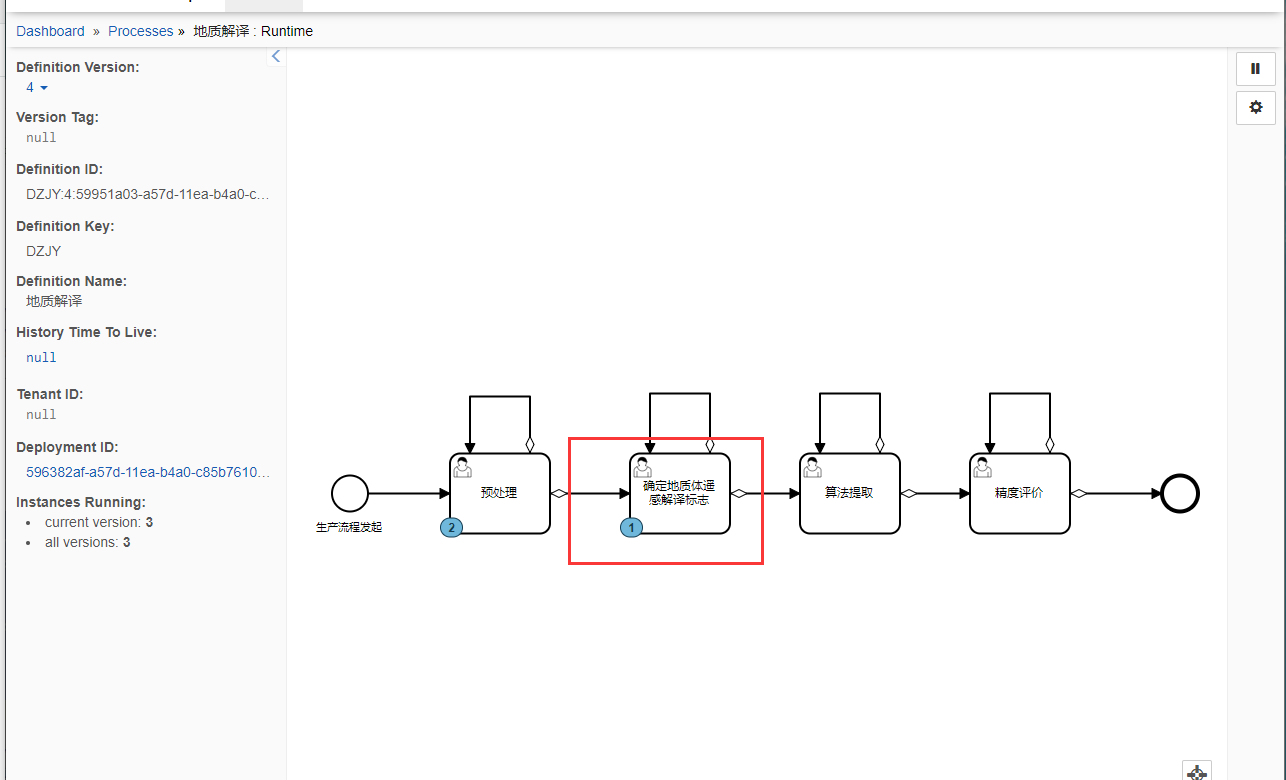Click the instance count badge 1 on 确定地质体遥感解译标志
The height and width of the screenshot is (780, 1286).
631,527
